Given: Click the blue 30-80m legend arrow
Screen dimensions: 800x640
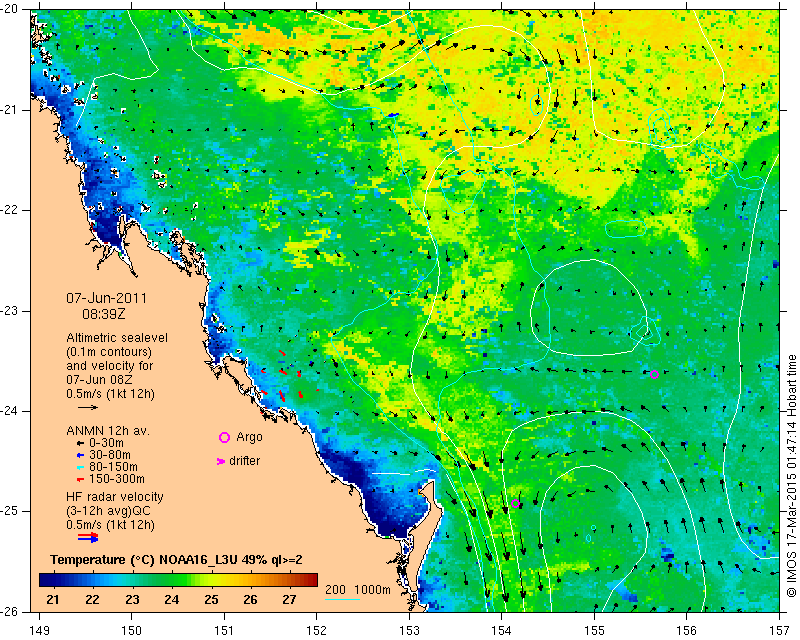Looking at the screenshot, I should pos(81,455).
